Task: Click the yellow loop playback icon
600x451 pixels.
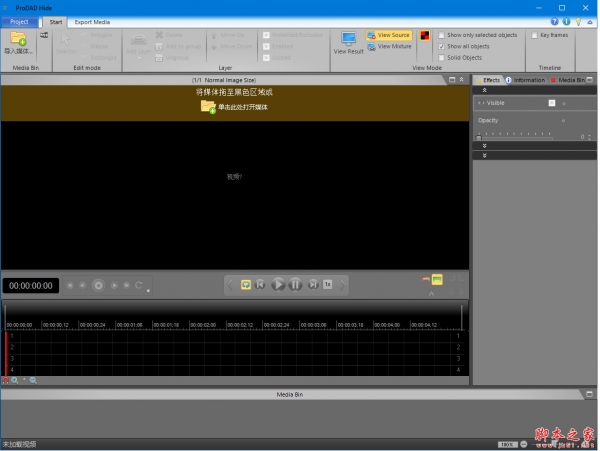Action: pyautogui.click(x=246, y=285)
